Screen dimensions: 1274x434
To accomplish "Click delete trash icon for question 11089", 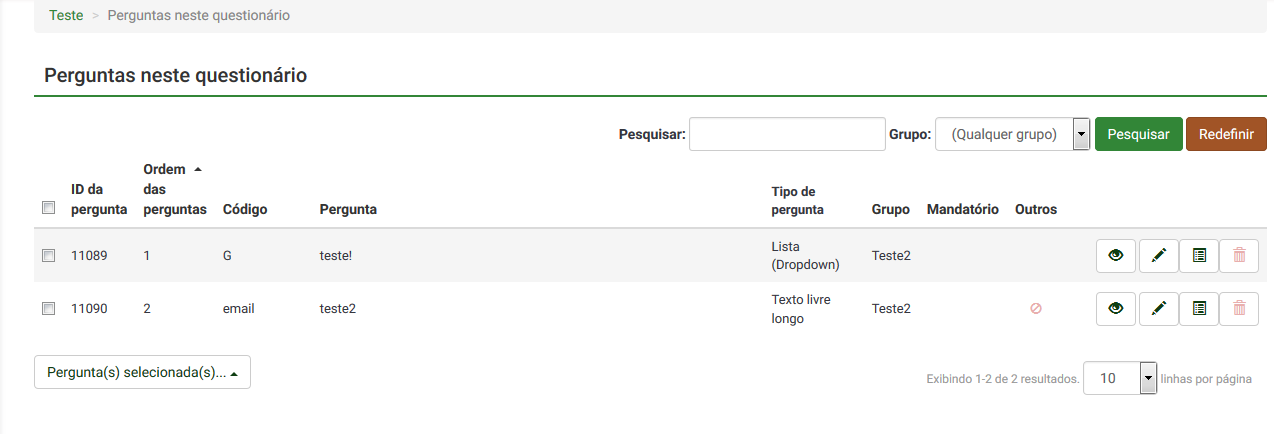I will tap(1240, 255).
